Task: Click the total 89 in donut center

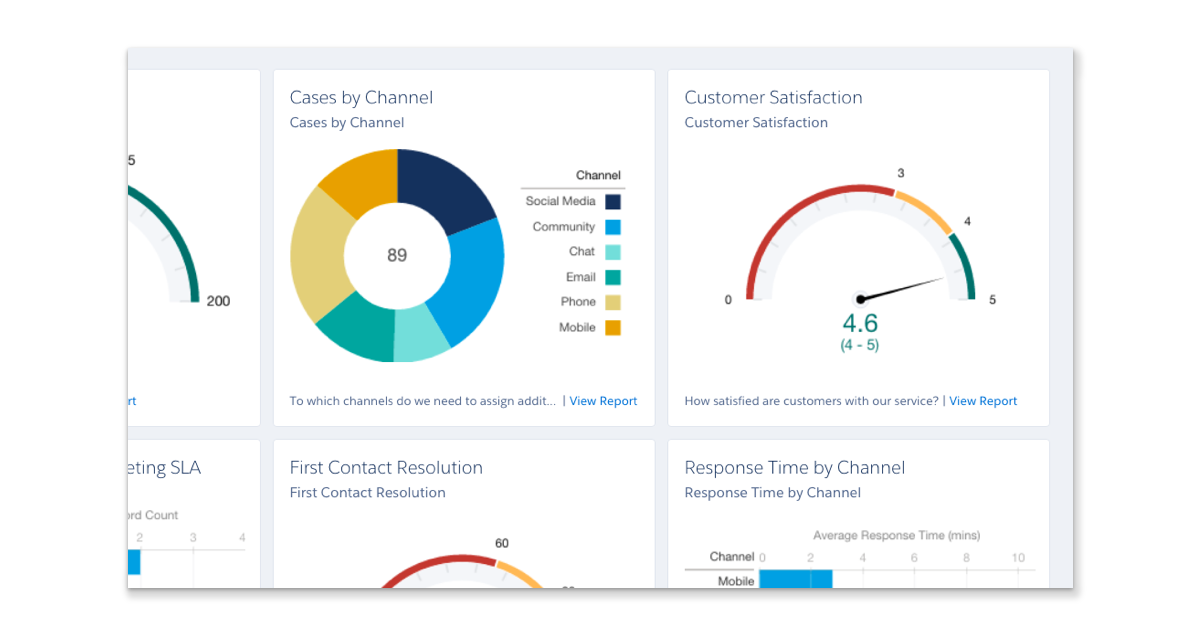Action: tap(397, 256)
